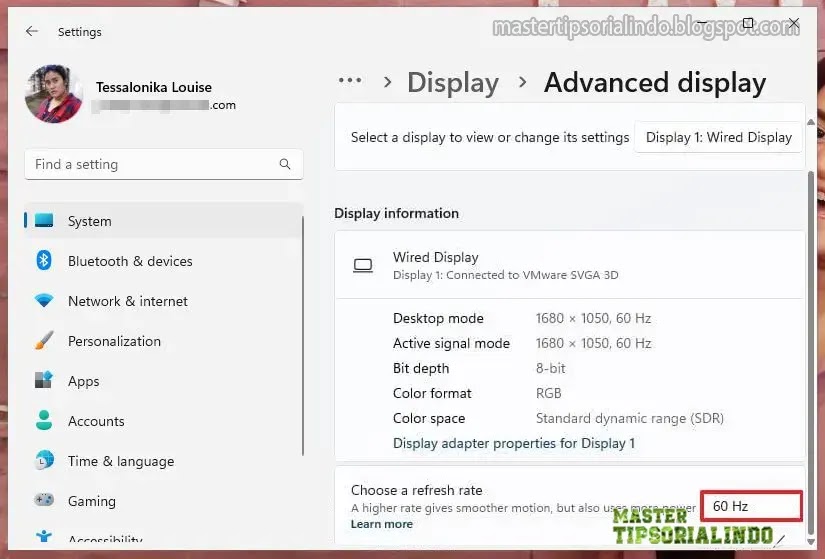Click the Personalization paintbrush icon

point(44,341)
